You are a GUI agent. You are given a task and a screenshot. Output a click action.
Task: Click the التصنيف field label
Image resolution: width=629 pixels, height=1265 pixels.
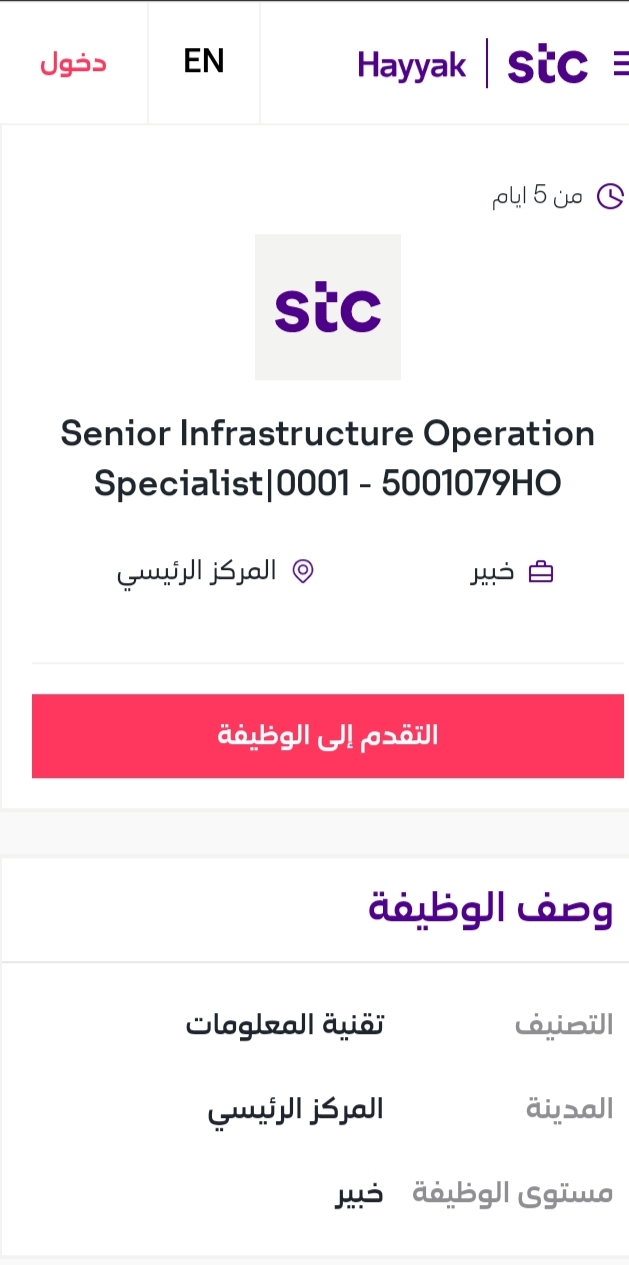pos(563,1026)
